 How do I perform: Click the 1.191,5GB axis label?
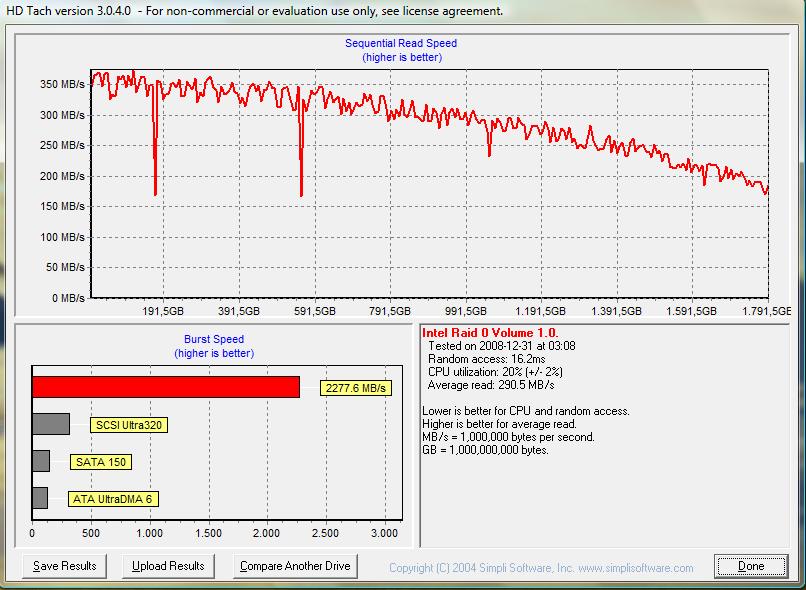(x=541, y=311)
